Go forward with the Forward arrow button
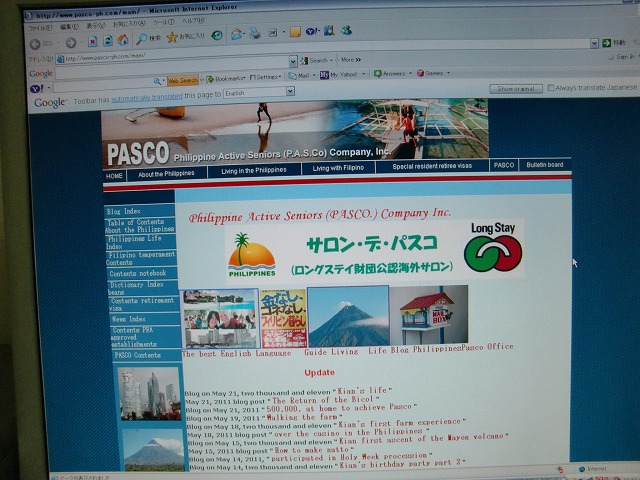640x480 pixels. coord(71,42)
